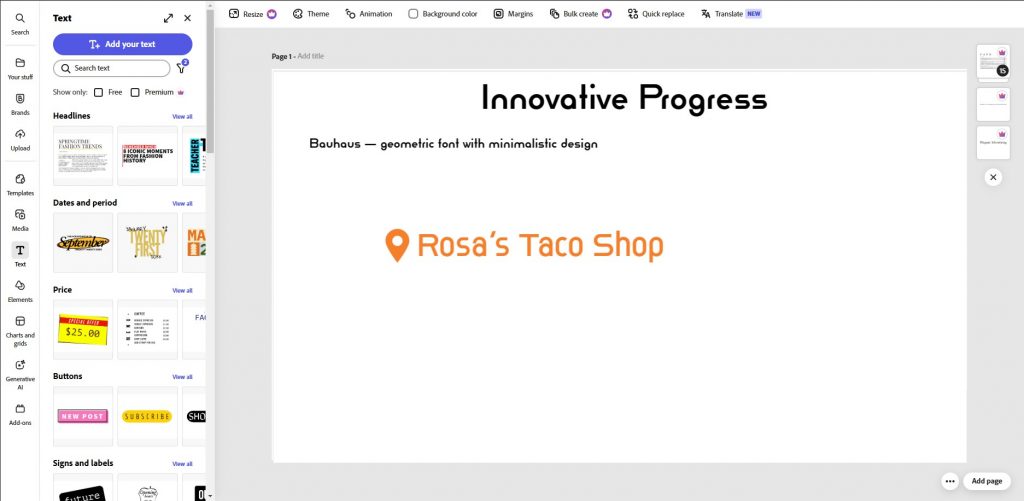This screenshot has width=1024, height=501.
Task: Select the September date template
Action: pyautogui.click(x=83, y=242)
